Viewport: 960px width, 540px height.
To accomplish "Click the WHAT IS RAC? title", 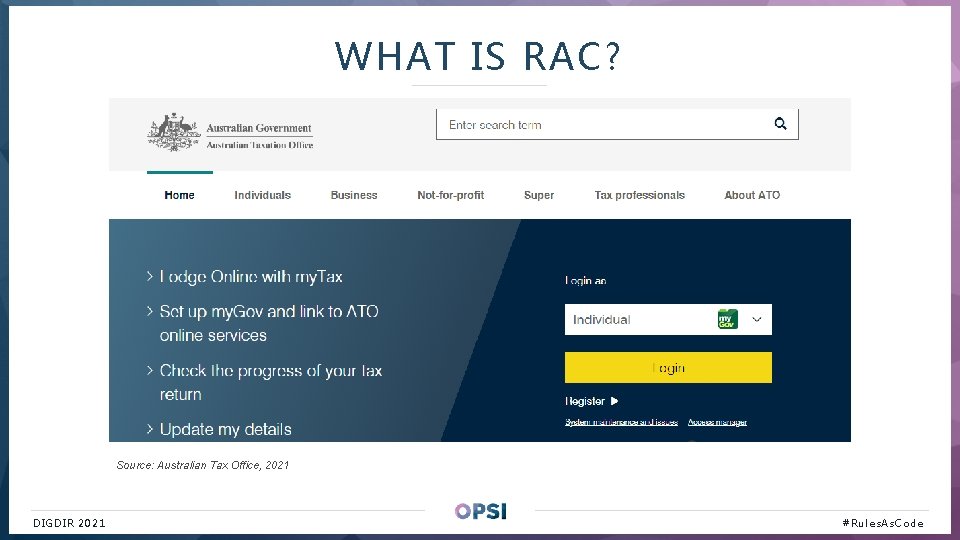I will 478,56.
